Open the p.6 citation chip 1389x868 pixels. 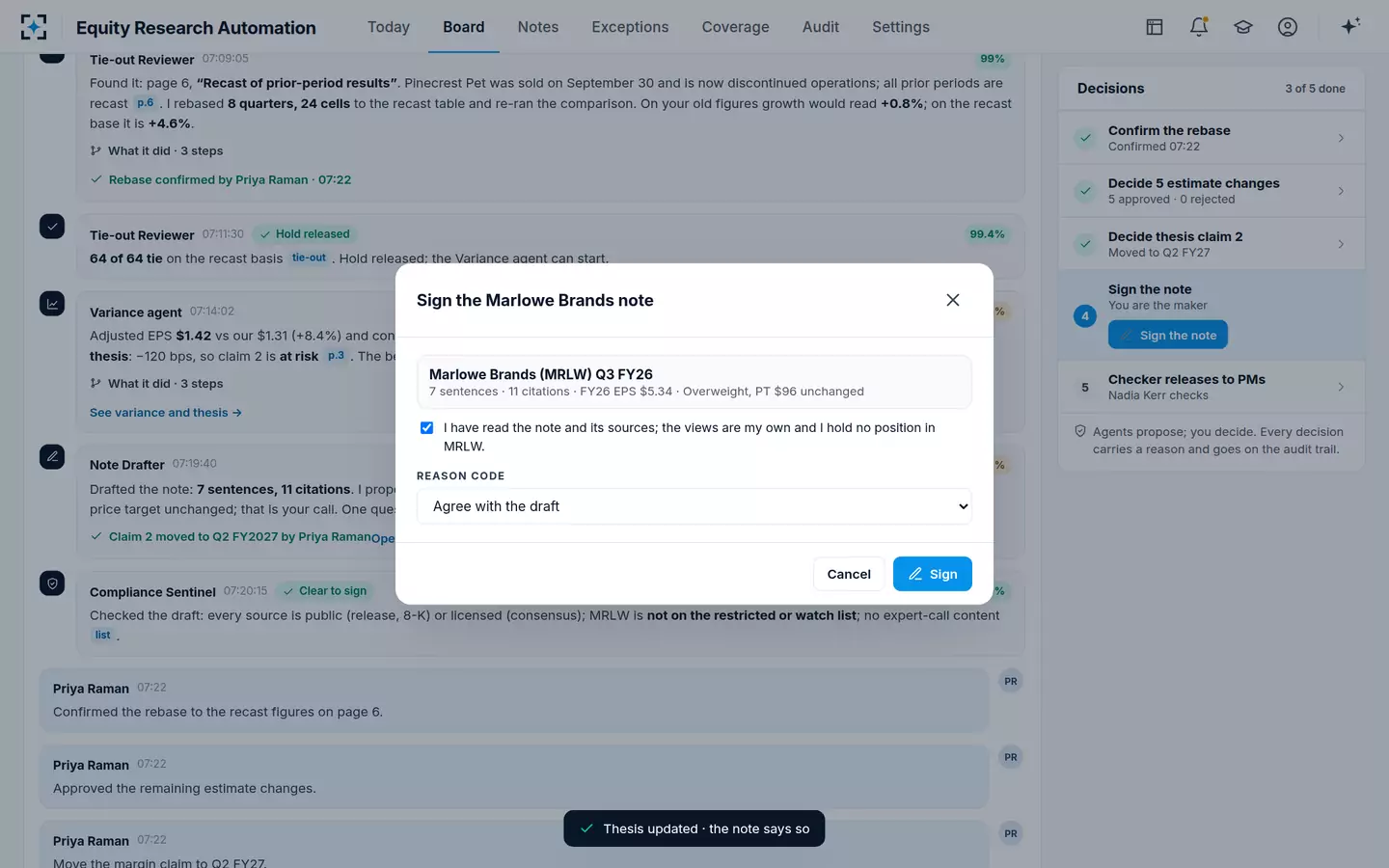click(x=145, y=103)
